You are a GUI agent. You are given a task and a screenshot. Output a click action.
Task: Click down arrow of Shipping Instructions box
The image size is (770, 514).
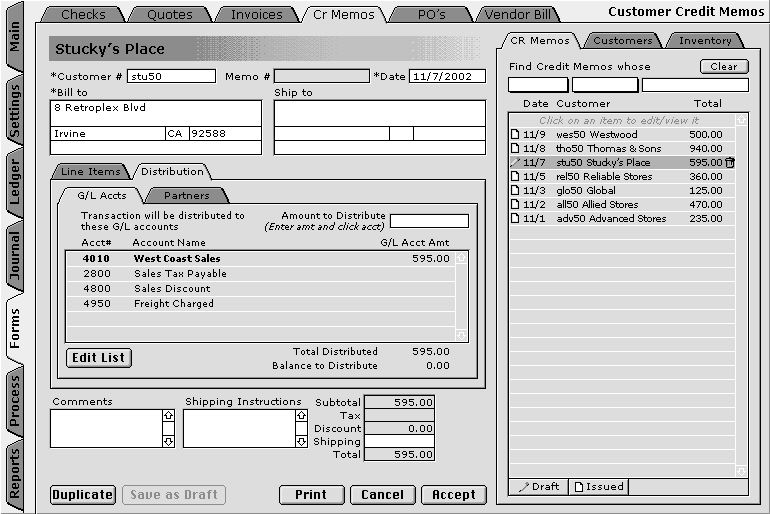pos(302,441)
